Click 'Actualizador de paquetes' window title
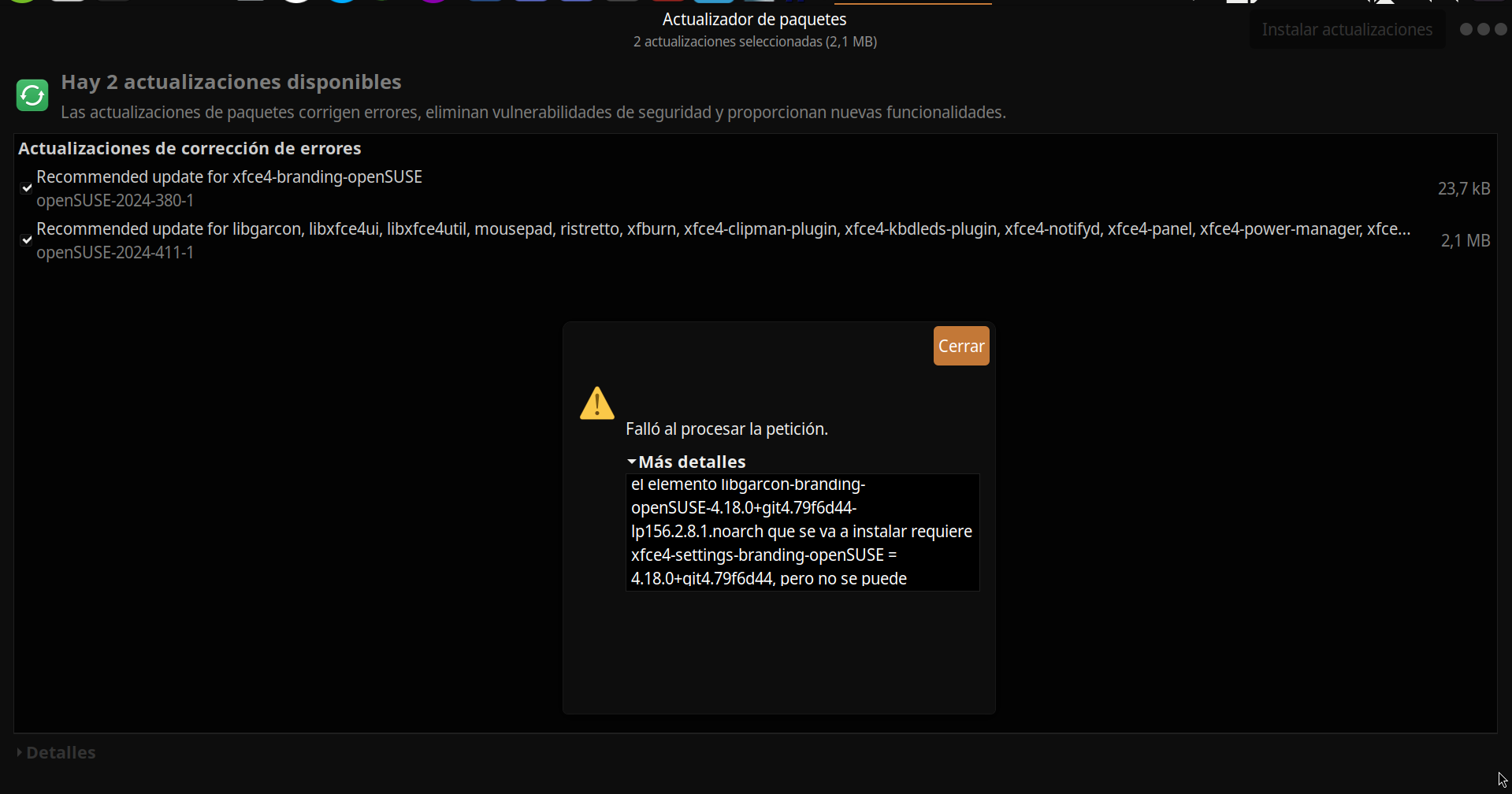Screen dimensions: 1512x794 click(x=755, y=20)
